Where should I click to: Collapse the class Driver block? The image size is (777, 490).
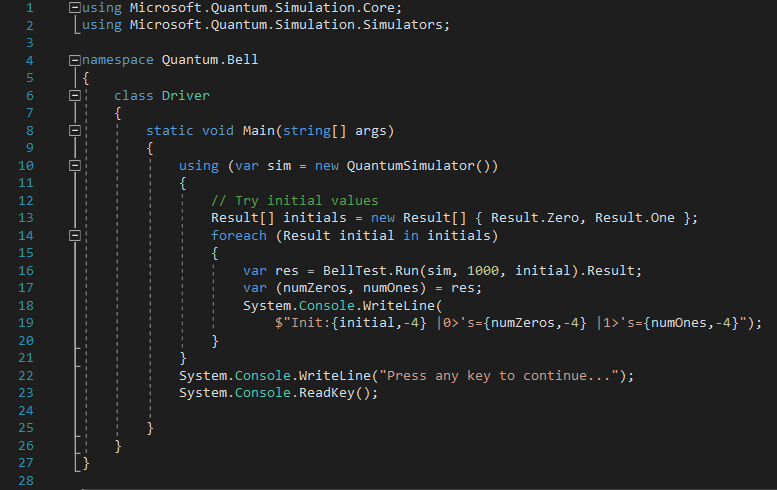75,96
